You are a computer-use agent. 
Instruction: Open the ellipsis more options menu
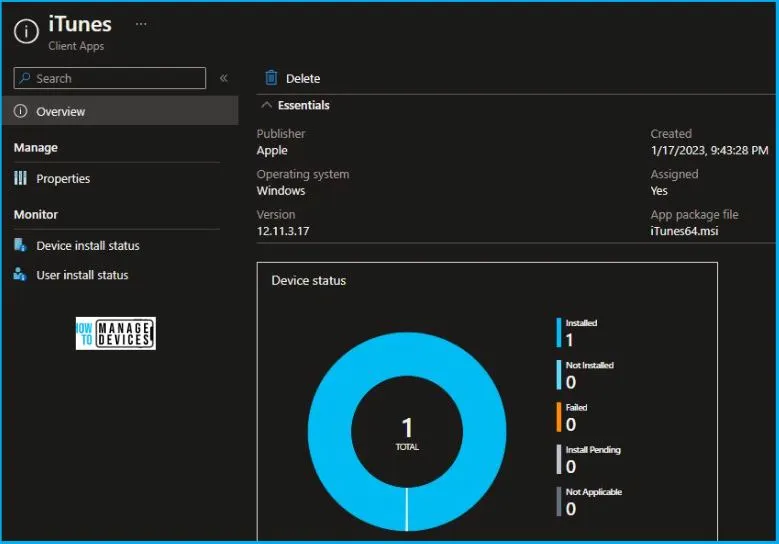click(x=141, y=24)
